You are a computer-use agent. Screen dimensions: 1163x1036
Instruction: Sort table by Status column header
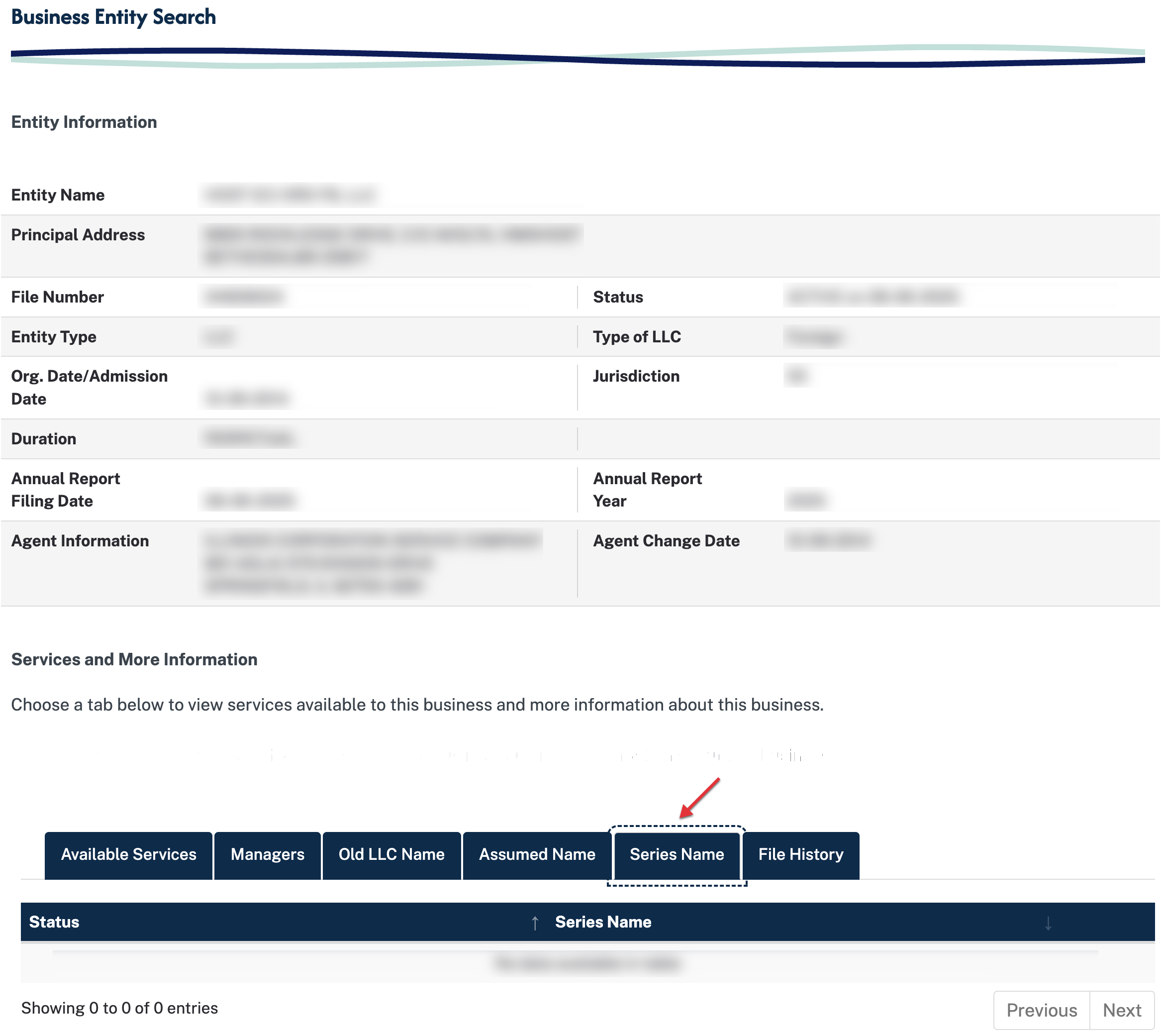55,922
